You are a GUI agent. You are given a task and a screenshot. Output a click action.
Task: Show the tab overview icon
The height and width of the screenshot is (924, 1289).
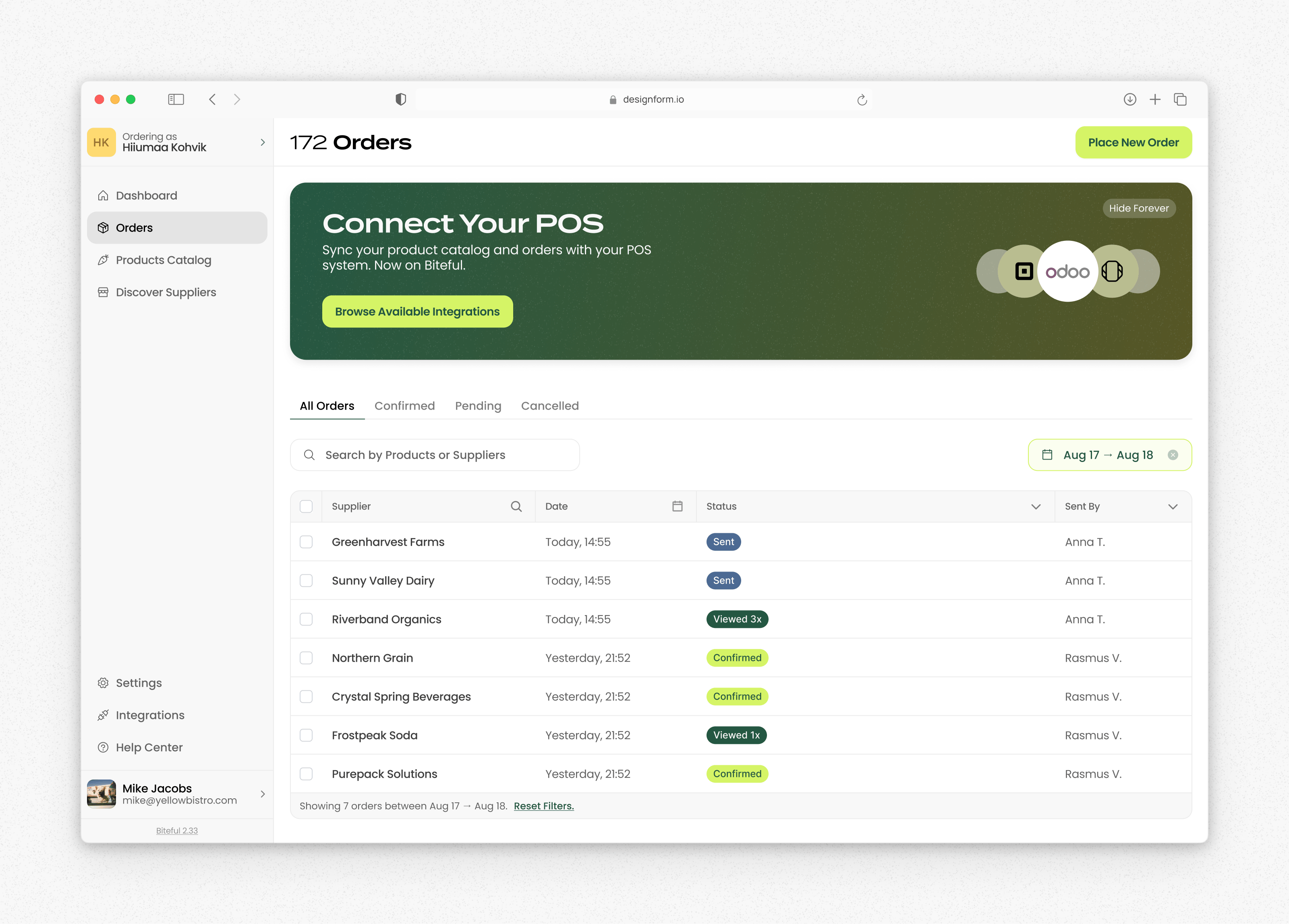[x=1181, y=99]
